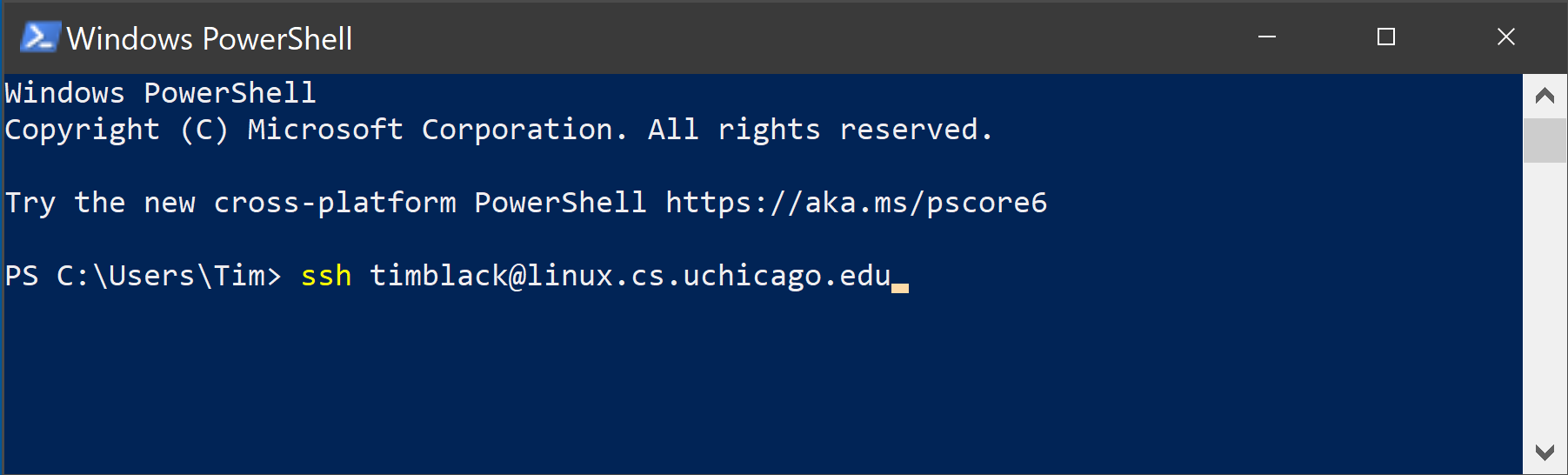The width and height of the screenshot is (1568, 475).
Task: Click the https://aka.ms/pscore6 URL
Action: pos(857,203)
